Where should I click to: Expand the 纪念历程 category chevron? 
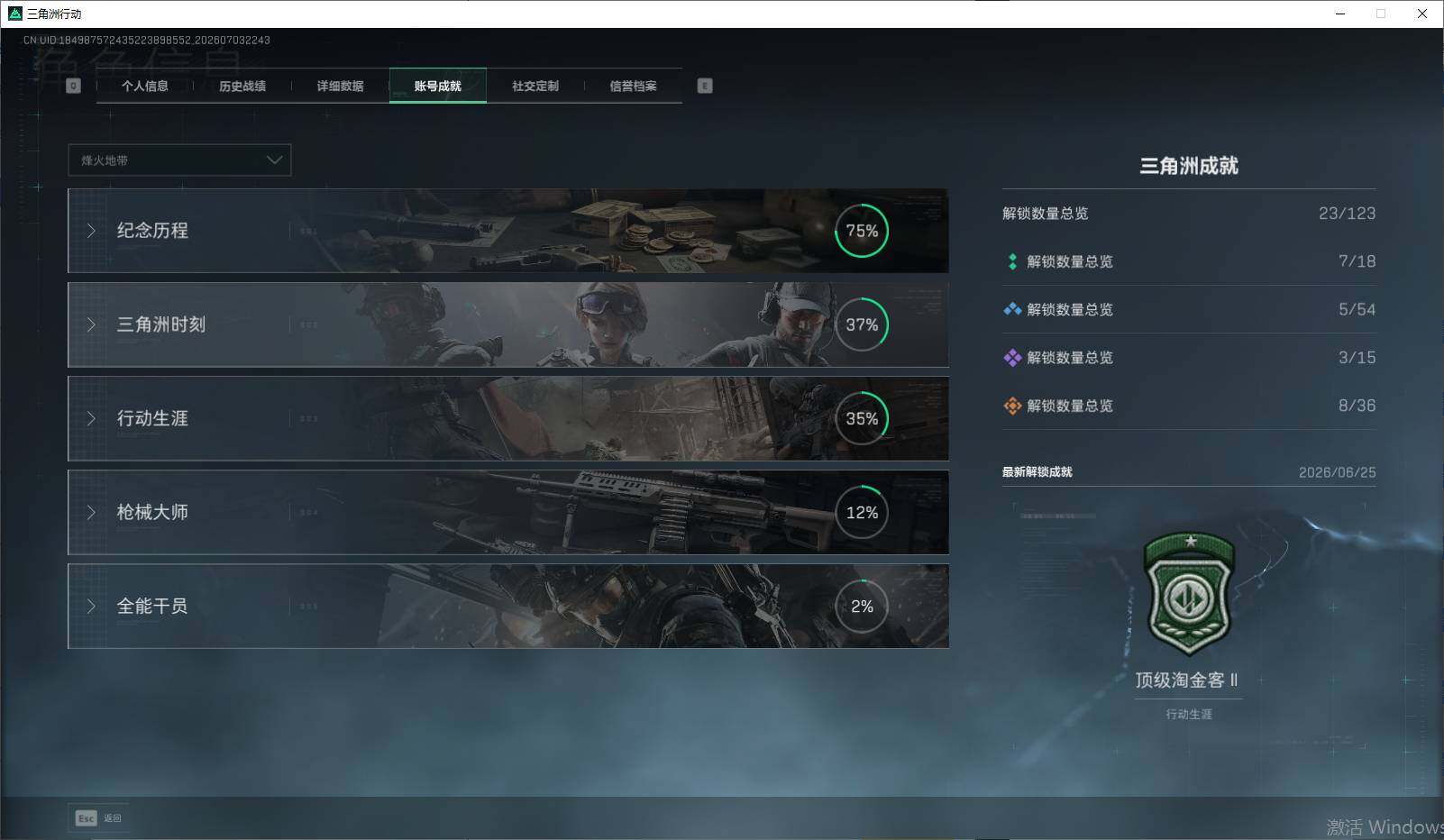pos(91,231)
